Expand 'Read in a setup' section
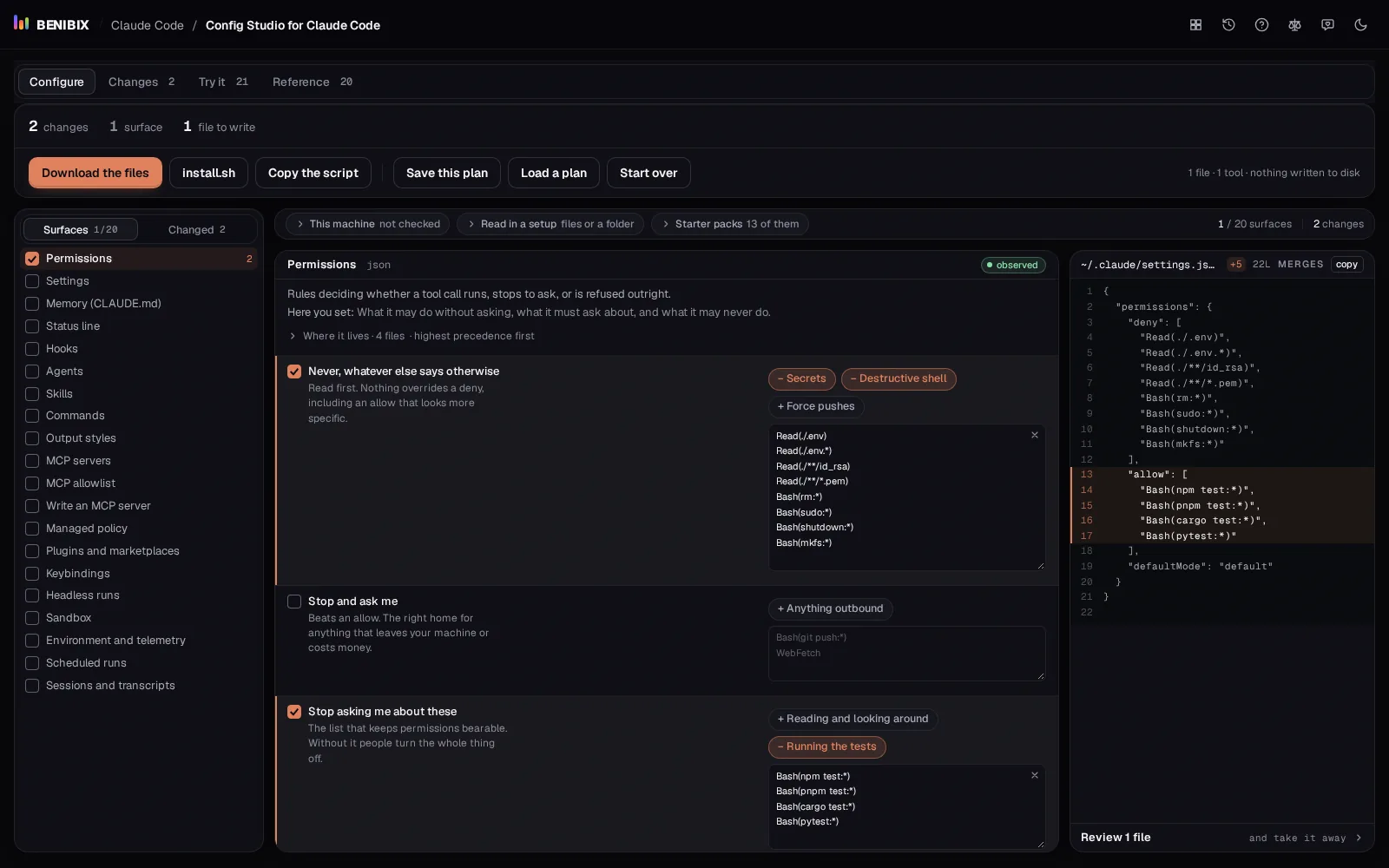The image size is (1389, 868). coord(550,224)
